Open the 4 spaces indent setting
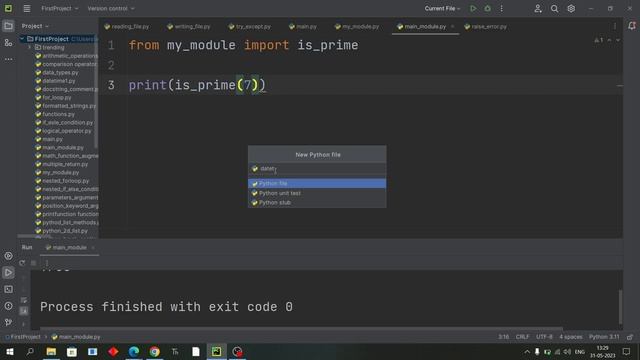The image size is (640, 360). click(571, 337)
